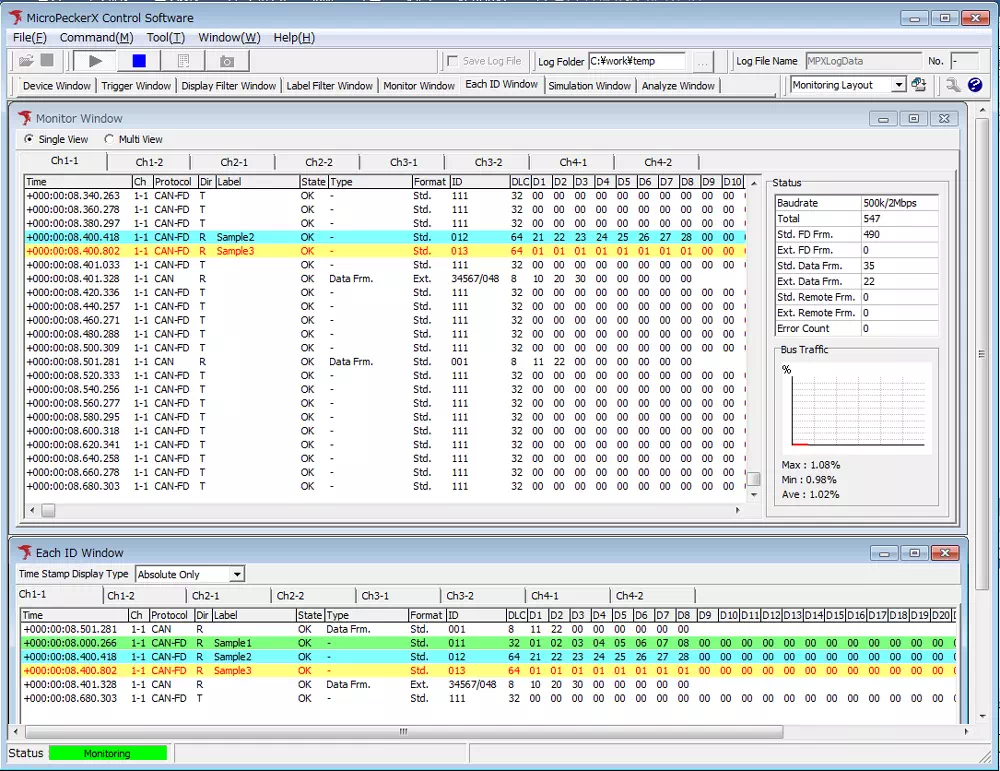This screenshot has height=771, width=1000.
Task: Click the blue question mark help icon
Action: [x=975, y=85]
